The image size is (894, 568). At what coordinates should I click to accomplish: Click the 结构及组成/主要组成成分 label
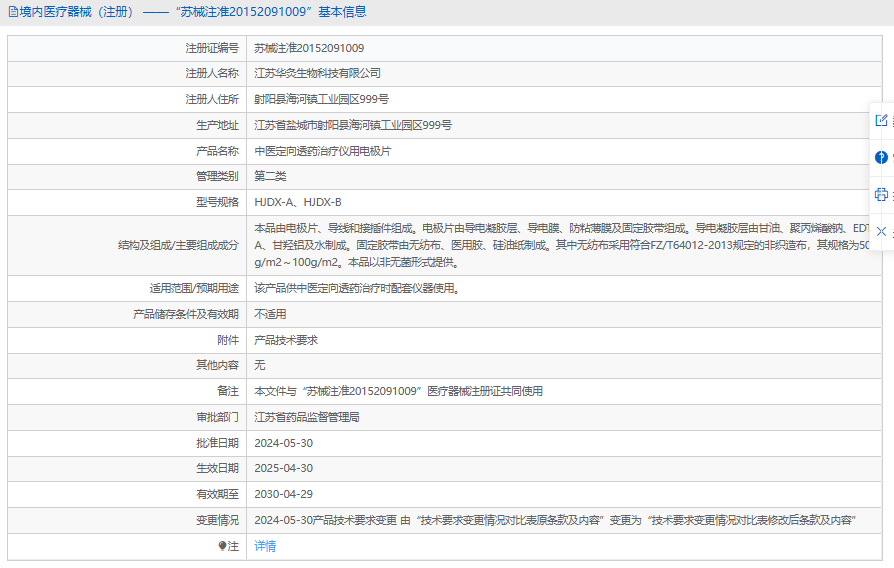[x=178, y=245]
